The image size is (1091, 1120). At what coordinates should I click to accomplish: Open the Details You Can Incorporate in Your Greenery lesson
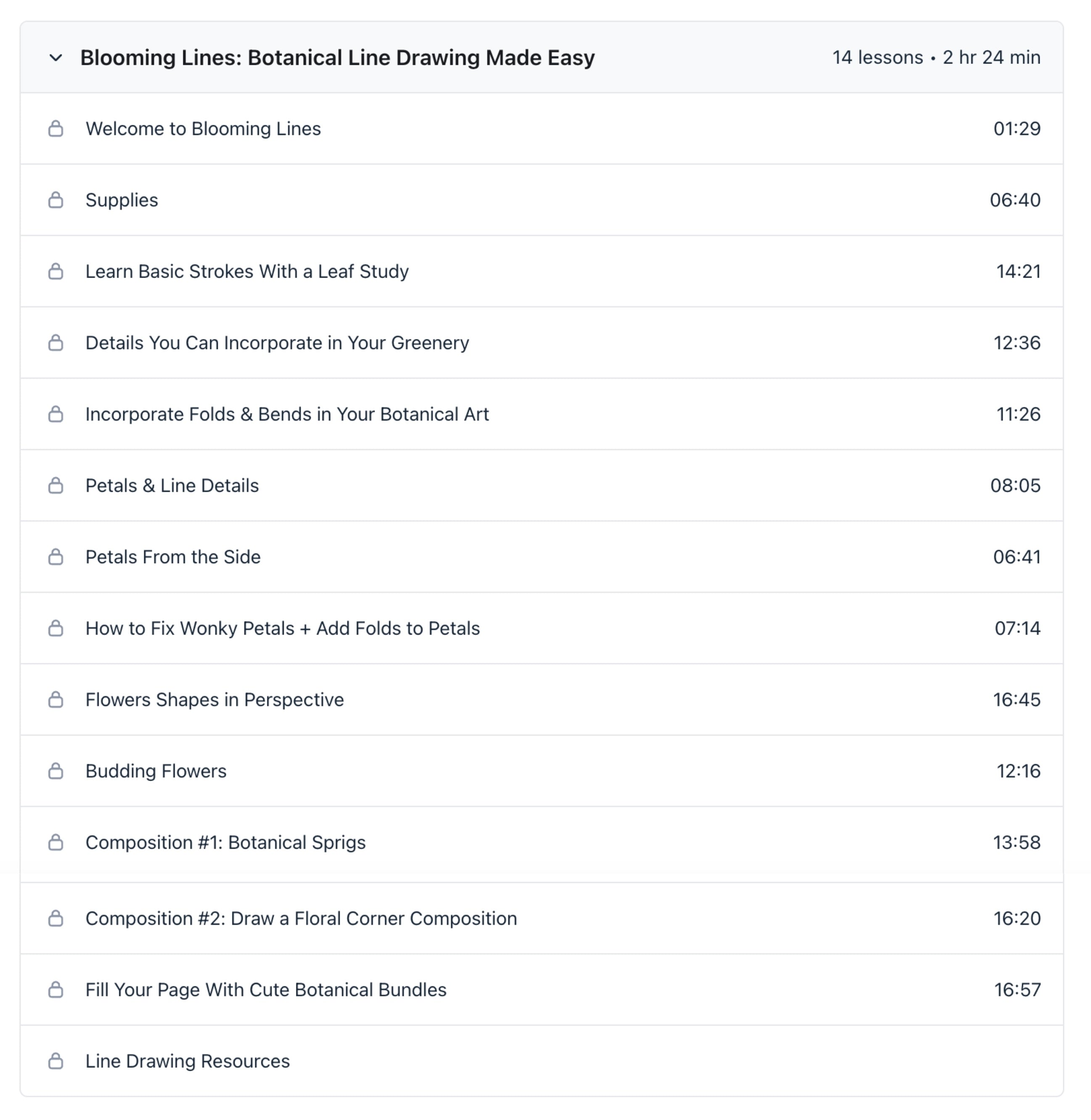277,343
